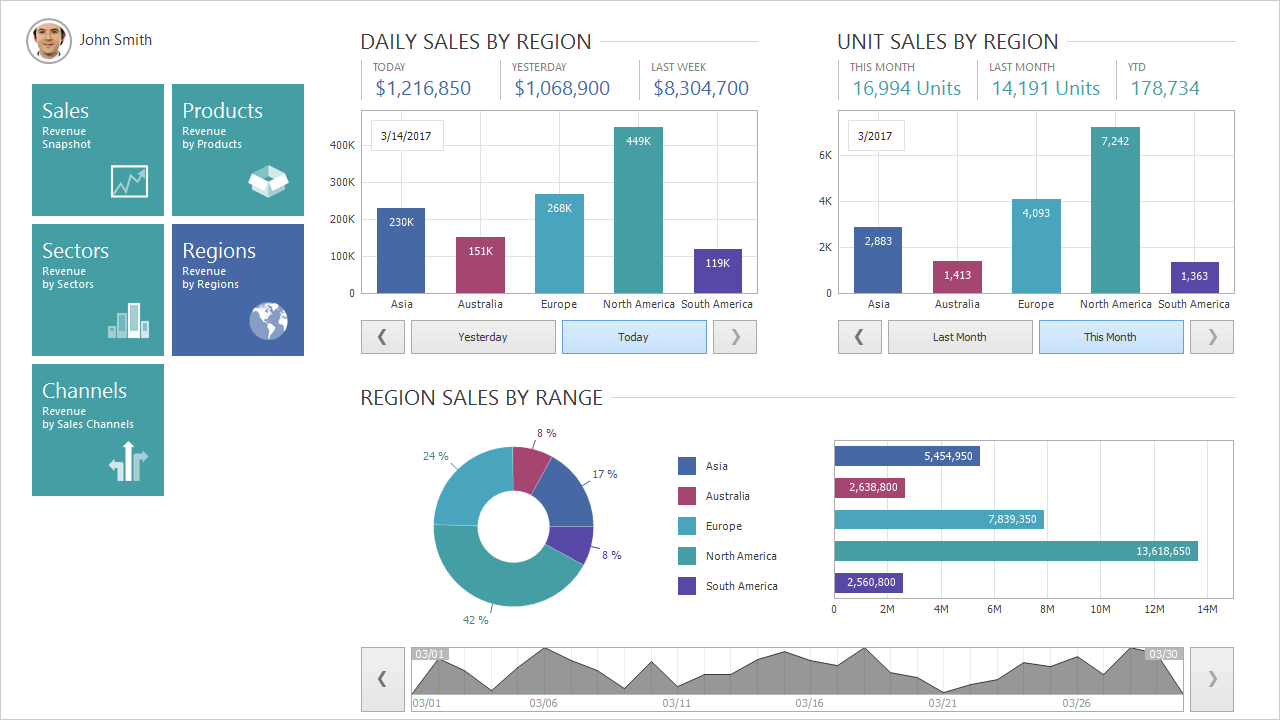Switch unit sales to Last Month
The image size is (1280, 720).
[x=960, y=337]
